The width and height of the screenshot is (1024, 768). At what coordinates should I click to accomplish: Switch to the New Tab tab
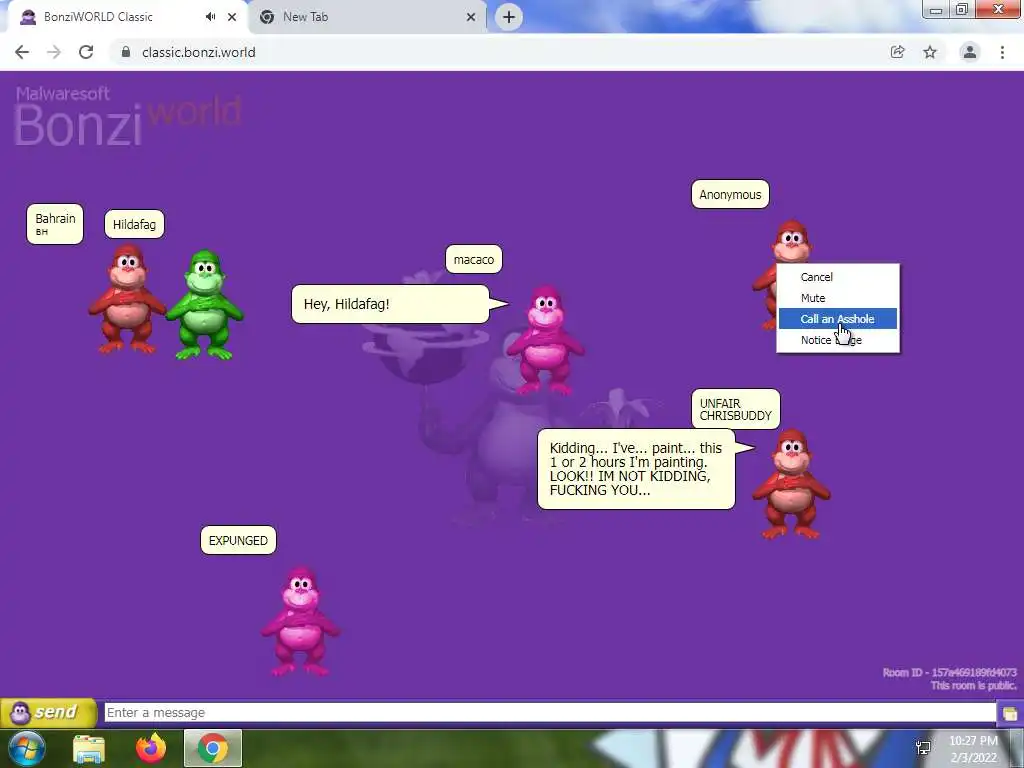[367, 17]
